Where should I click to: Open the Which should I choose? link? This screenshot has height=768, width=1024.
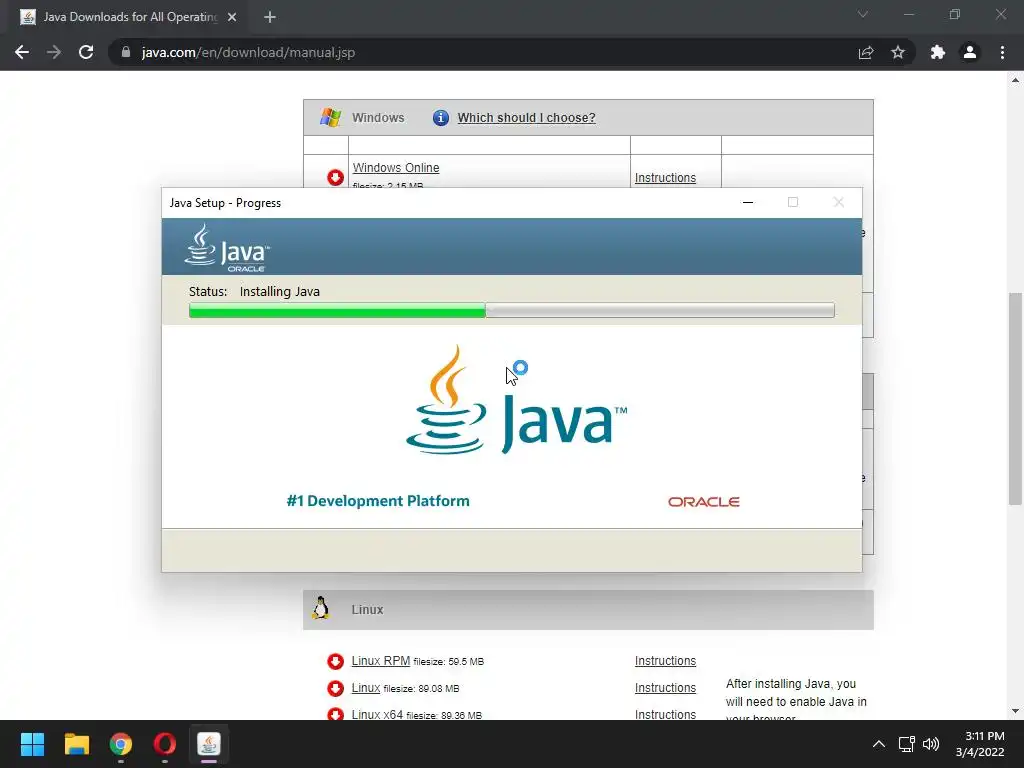pyautogui.click(x=526, y=118)
